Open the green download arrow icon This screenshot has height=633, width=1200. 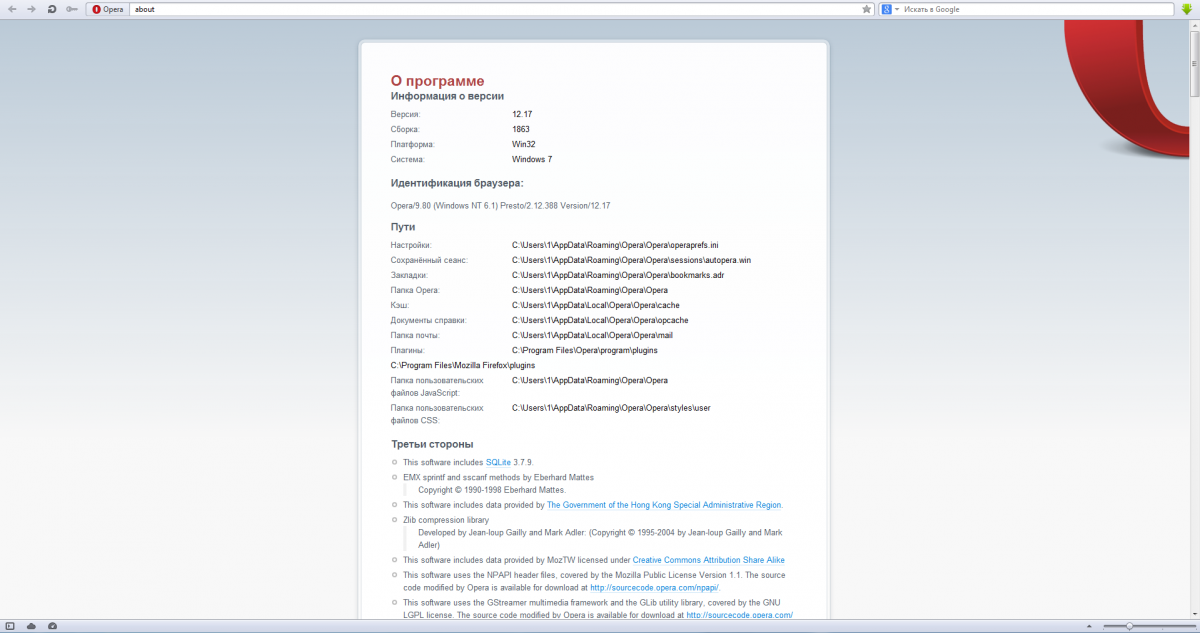tap(1187, 9)
